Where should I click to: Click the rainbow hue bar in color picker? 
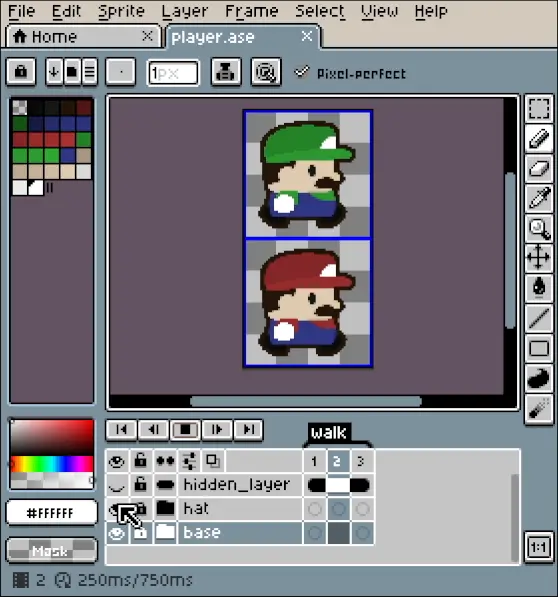[52, 464]
